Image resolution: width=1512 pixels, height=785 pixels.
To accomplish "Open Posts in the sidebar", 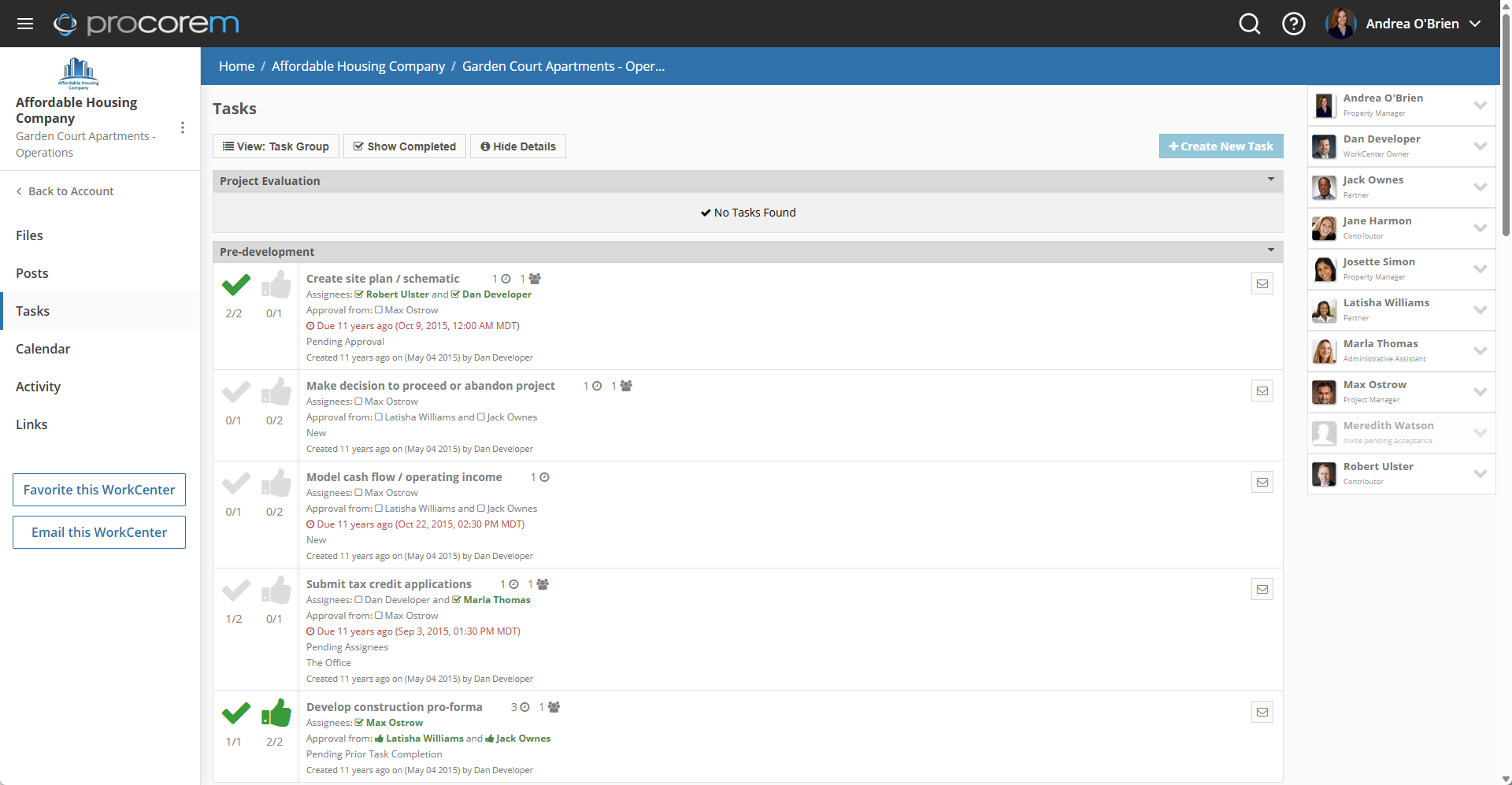I will (100, 273).
